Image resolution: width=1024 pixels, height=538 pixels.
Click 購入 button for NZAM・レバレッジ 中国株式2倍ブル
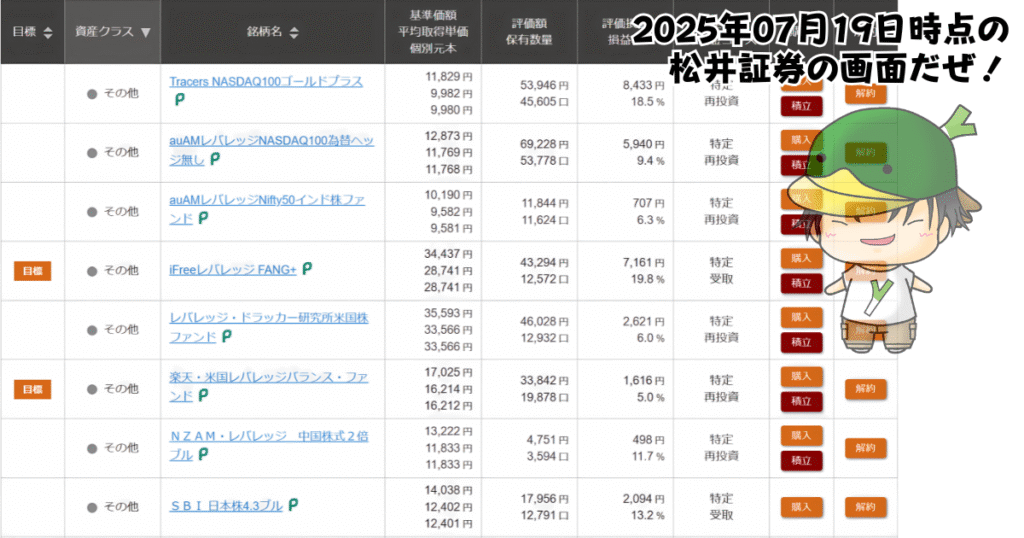(801, 435)
